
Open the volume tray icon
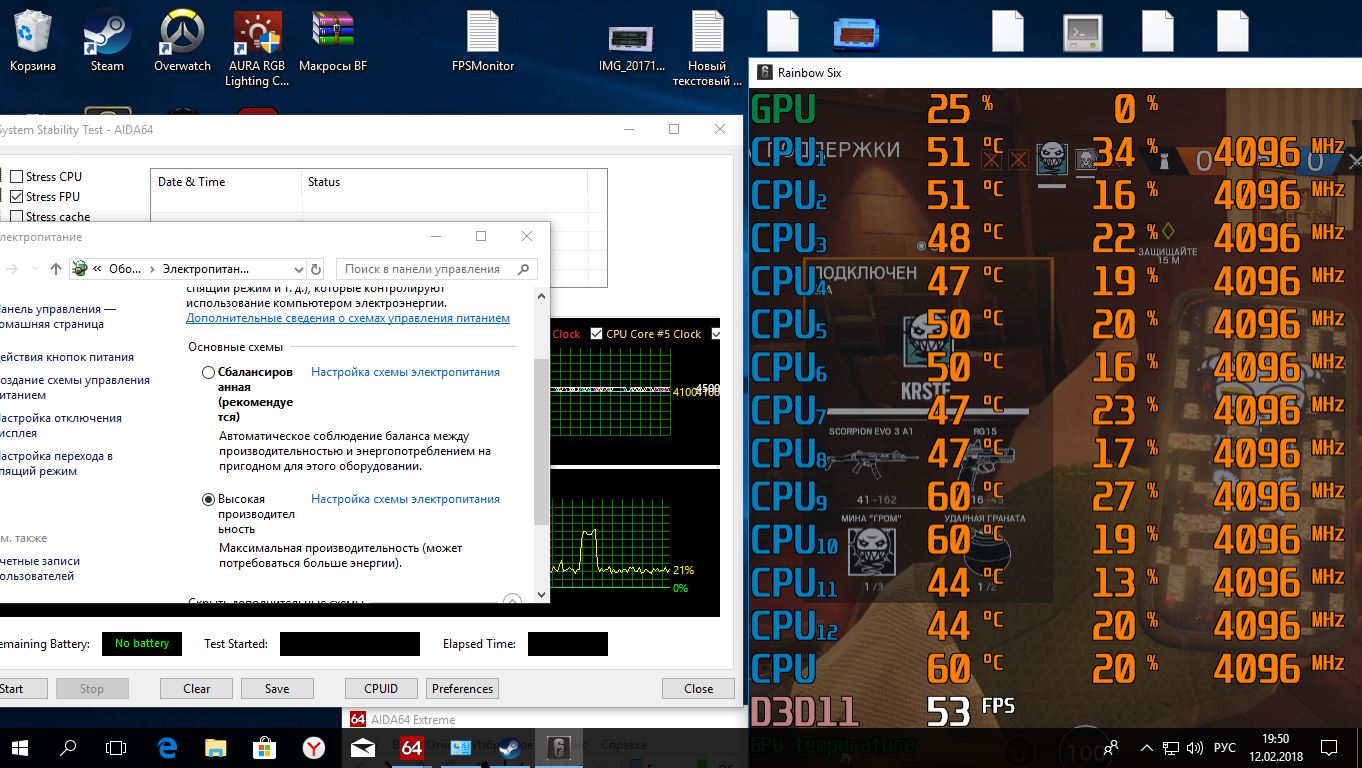[1193, 747]
